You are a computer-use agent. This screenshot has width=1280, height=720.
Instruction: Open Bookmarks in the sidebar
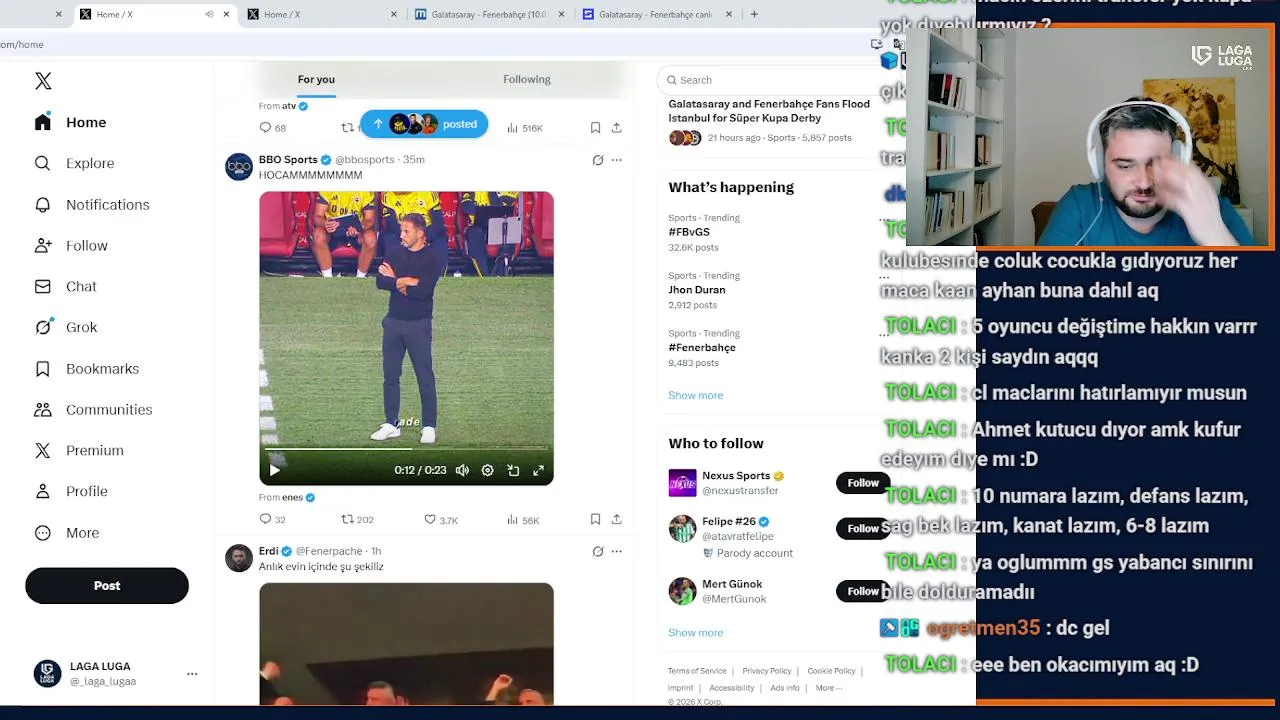[86, 368]
